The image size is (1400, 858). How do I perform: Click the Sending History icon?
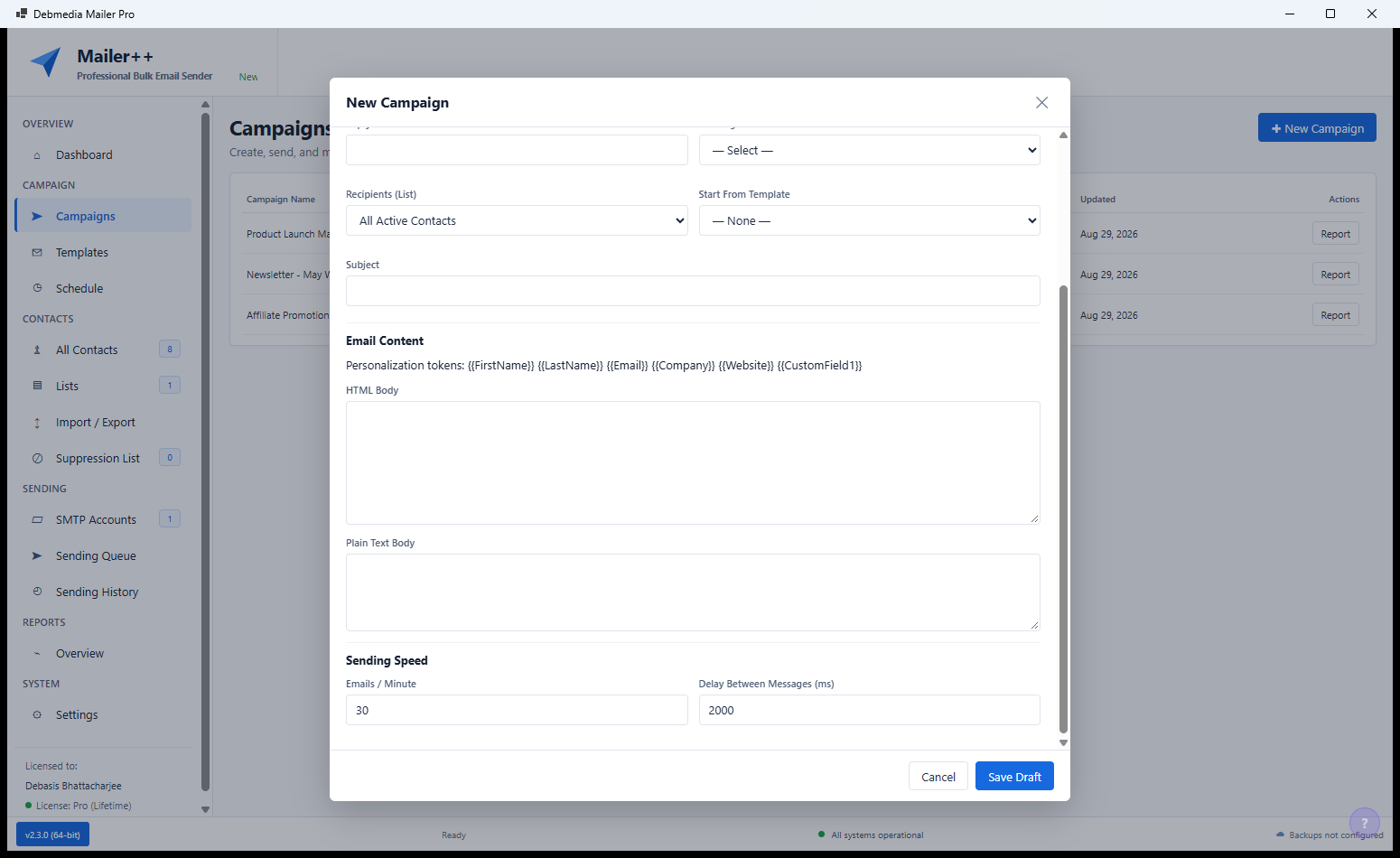coord(37,592)
